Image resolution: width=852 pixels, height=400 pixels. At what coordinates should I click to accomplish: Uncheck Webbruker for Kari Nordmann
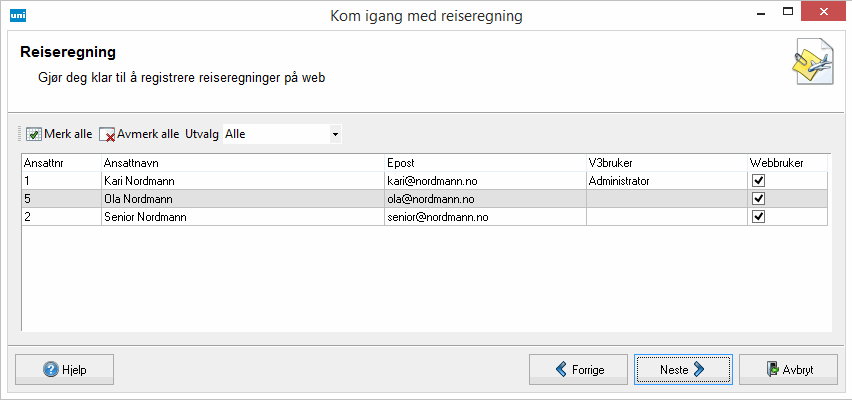point(758,181)
